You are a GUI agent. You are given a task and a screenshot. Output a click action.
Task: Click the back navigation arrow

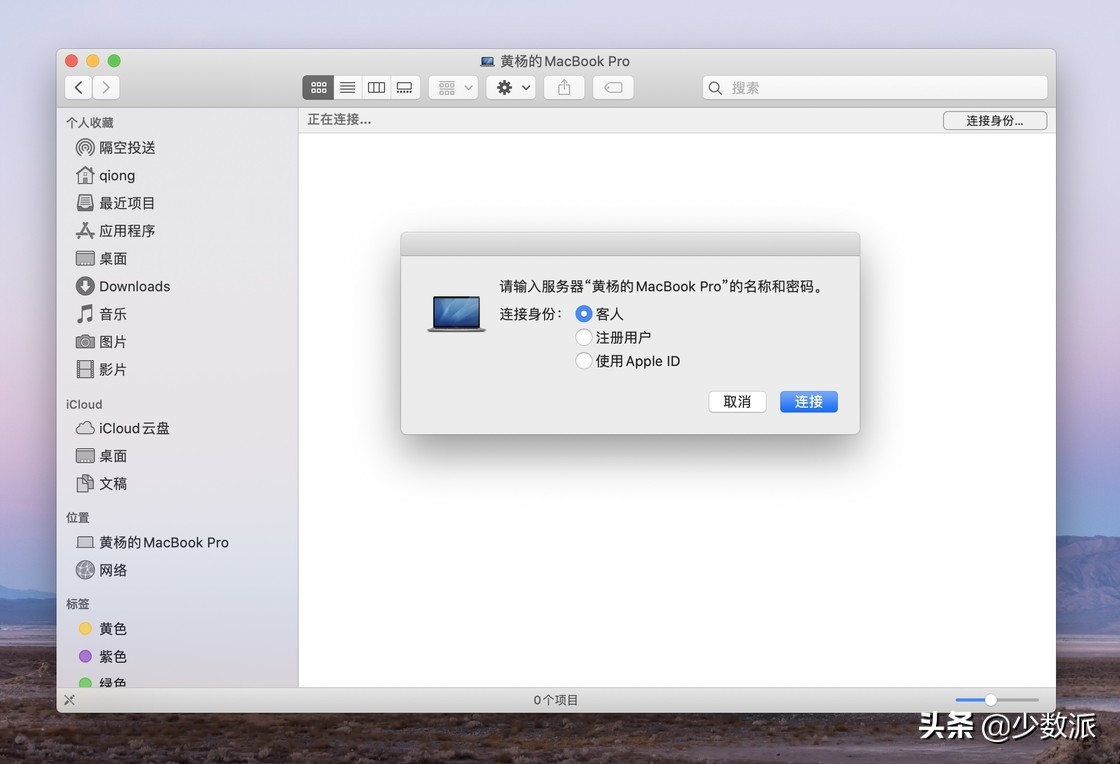point(78,87)
